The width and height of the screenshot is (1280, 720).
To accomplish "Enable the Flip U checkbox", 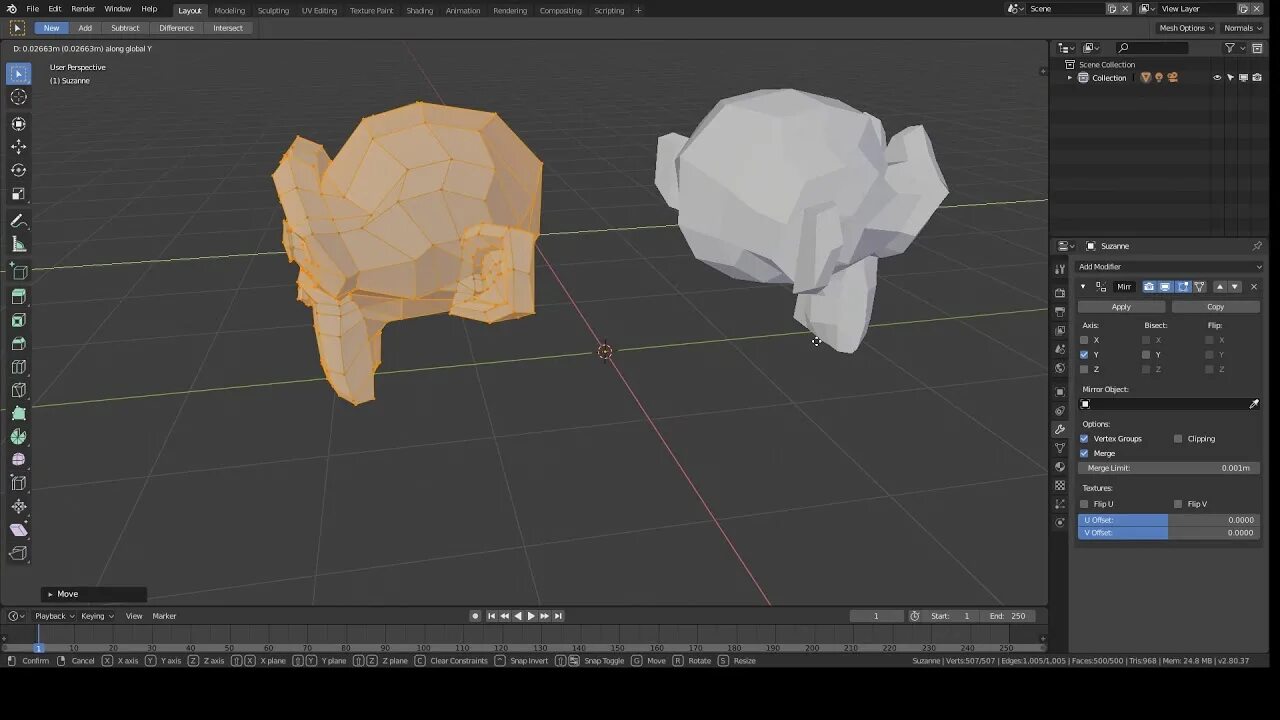I will pyautogui.click(x=1084, y=504).
